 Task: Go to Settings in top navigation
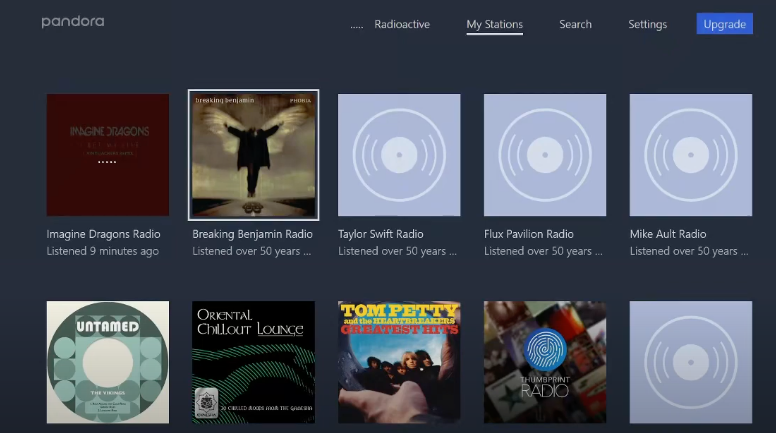tap(647, 24)
